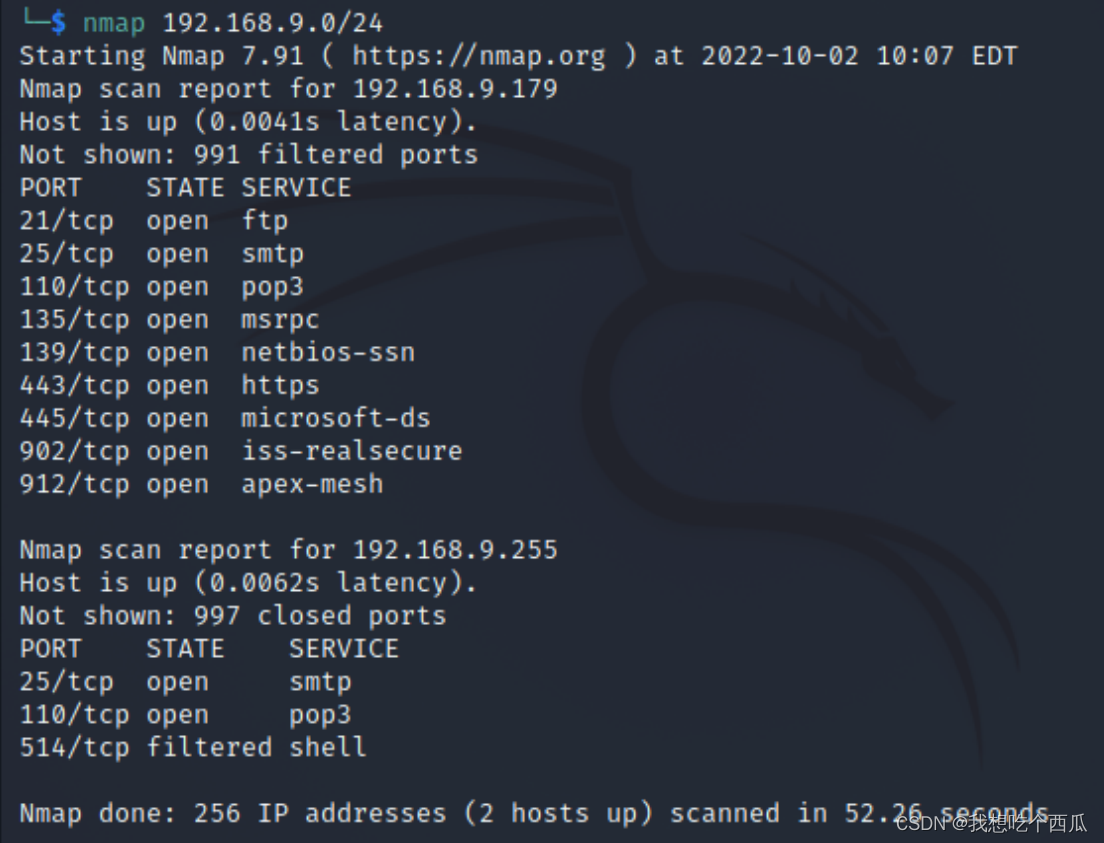Click the CSDN watermark text

(991, 823)
